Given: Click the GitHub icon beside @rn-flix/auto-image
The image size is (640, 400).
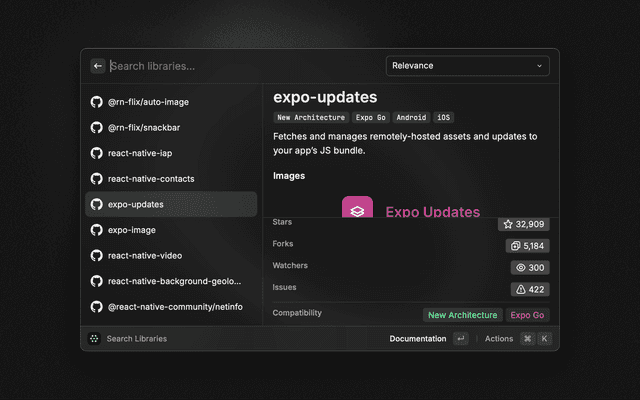Looking at the screenshot, I should [97, 102].
